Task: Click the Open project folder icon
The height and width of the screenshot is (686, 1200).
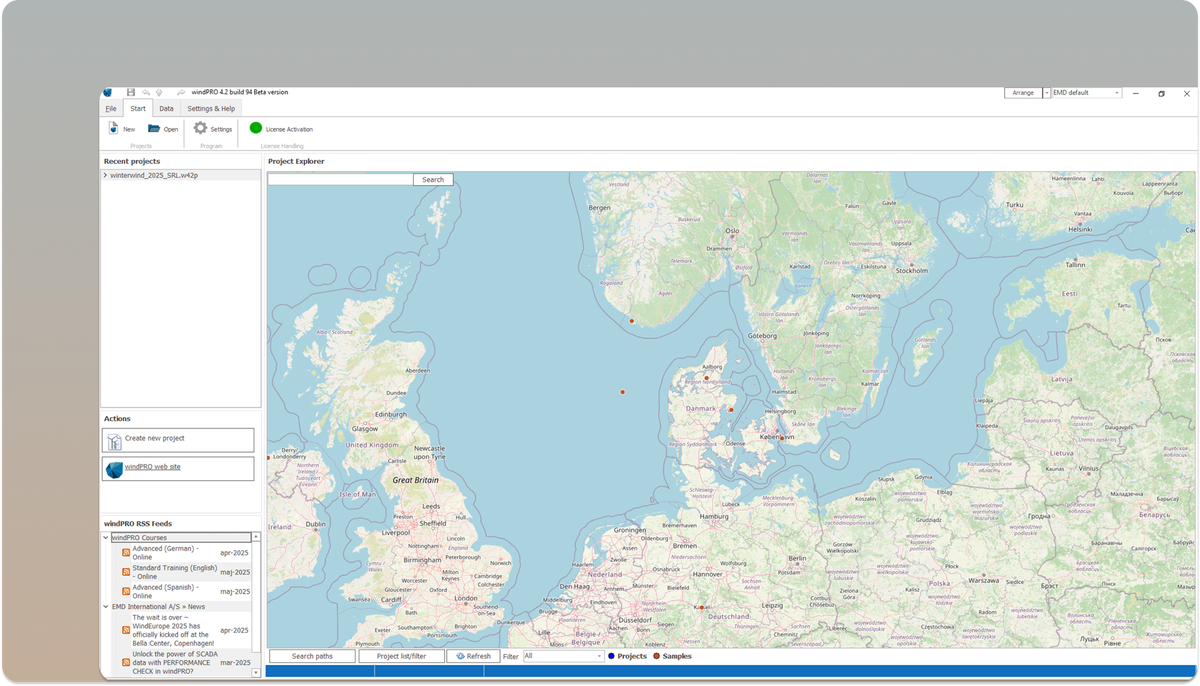Action: (152, 128)
